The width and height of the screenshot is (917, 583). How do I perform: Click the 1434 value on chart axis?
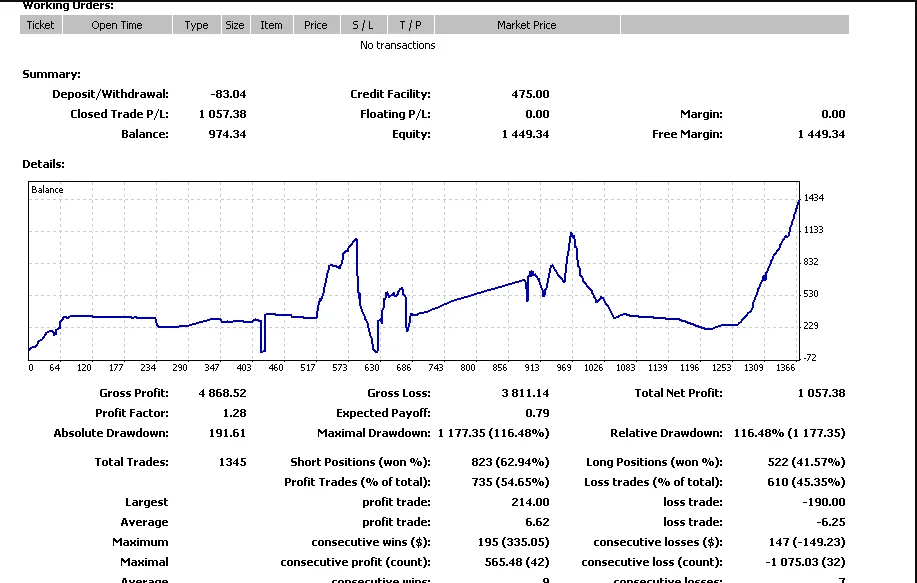tap(813, 198)
